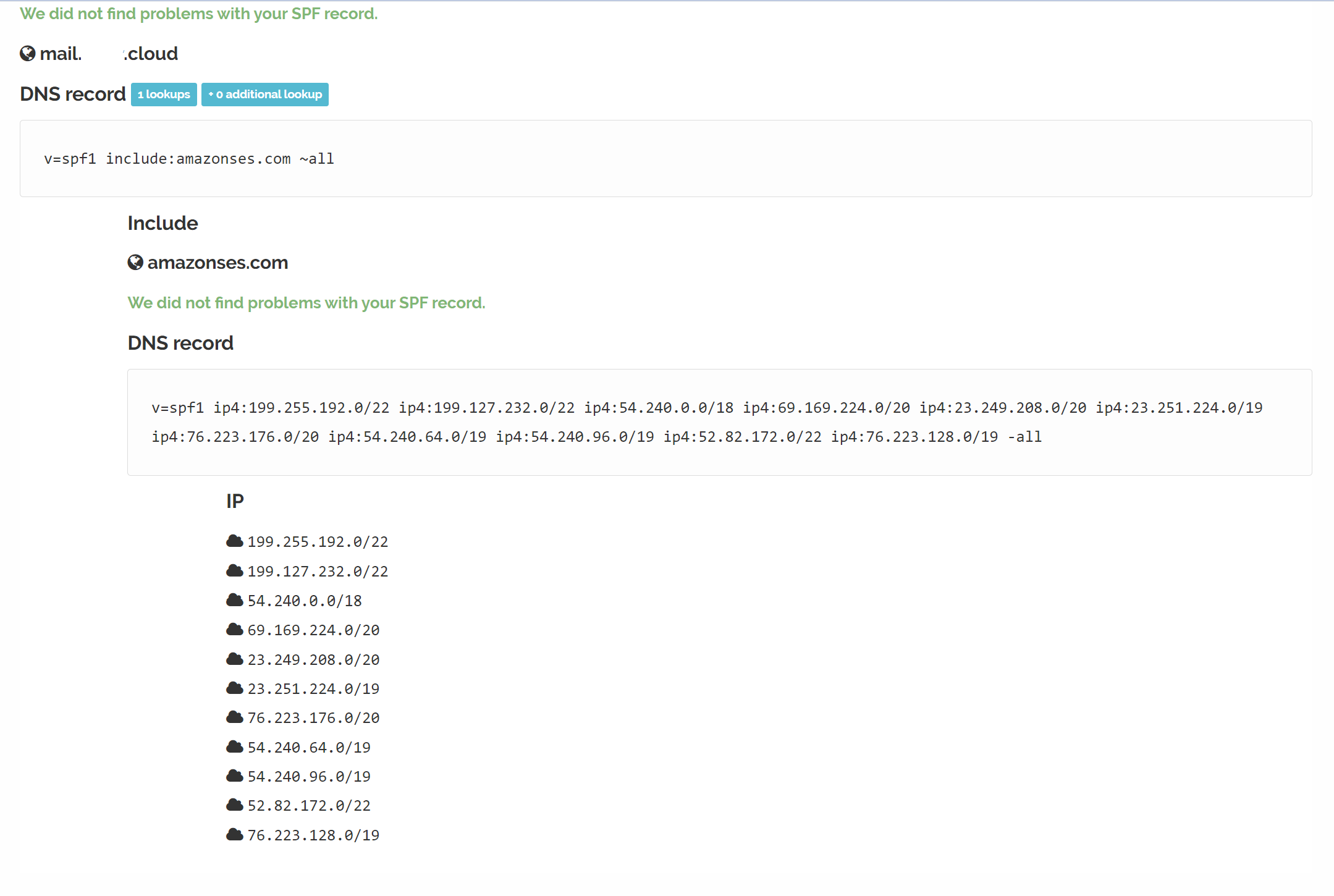This screenshot has width=1334, height=896.
Task: Click cloud icon for 54.240.0.0/18
Action: pos(235,600)
